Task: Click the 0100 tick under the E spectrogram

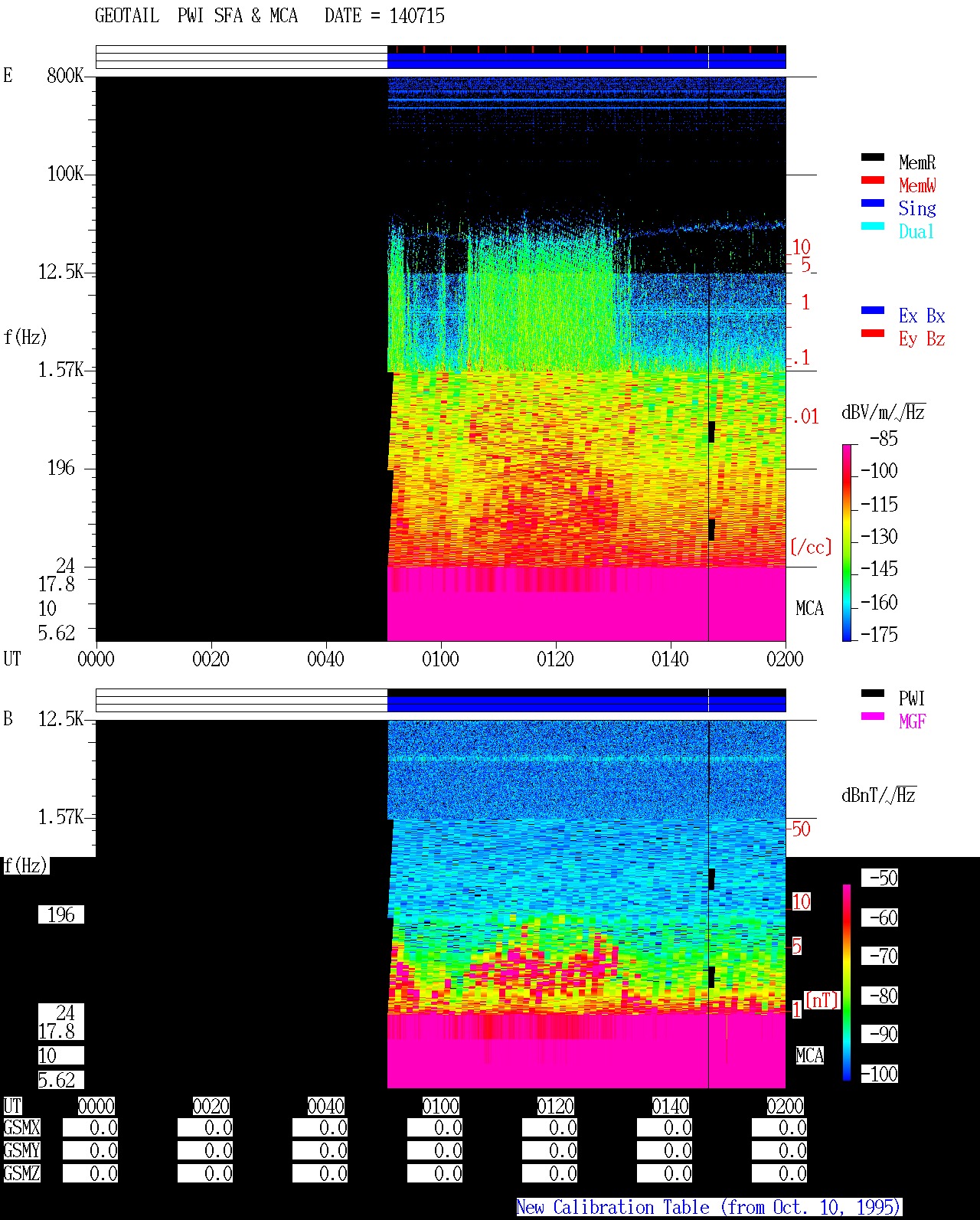Action: [440, 659]
